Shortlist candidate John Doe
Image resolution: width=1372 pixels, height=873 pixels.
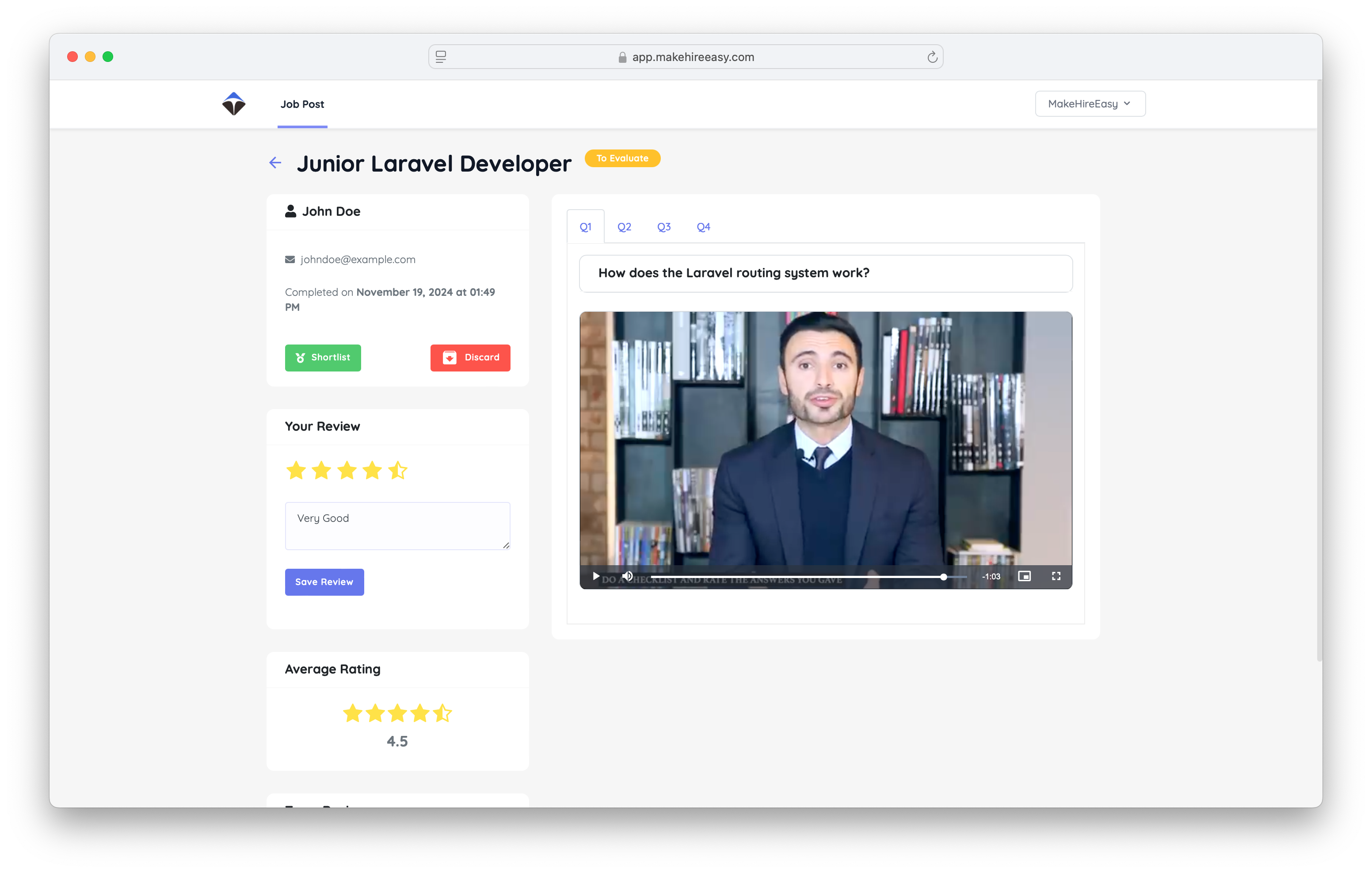323,357
